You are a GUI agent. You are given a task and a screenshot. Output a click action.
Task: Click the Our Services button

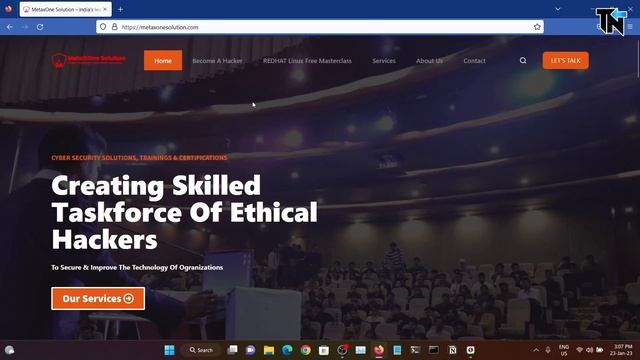click(x=98, y=298)
